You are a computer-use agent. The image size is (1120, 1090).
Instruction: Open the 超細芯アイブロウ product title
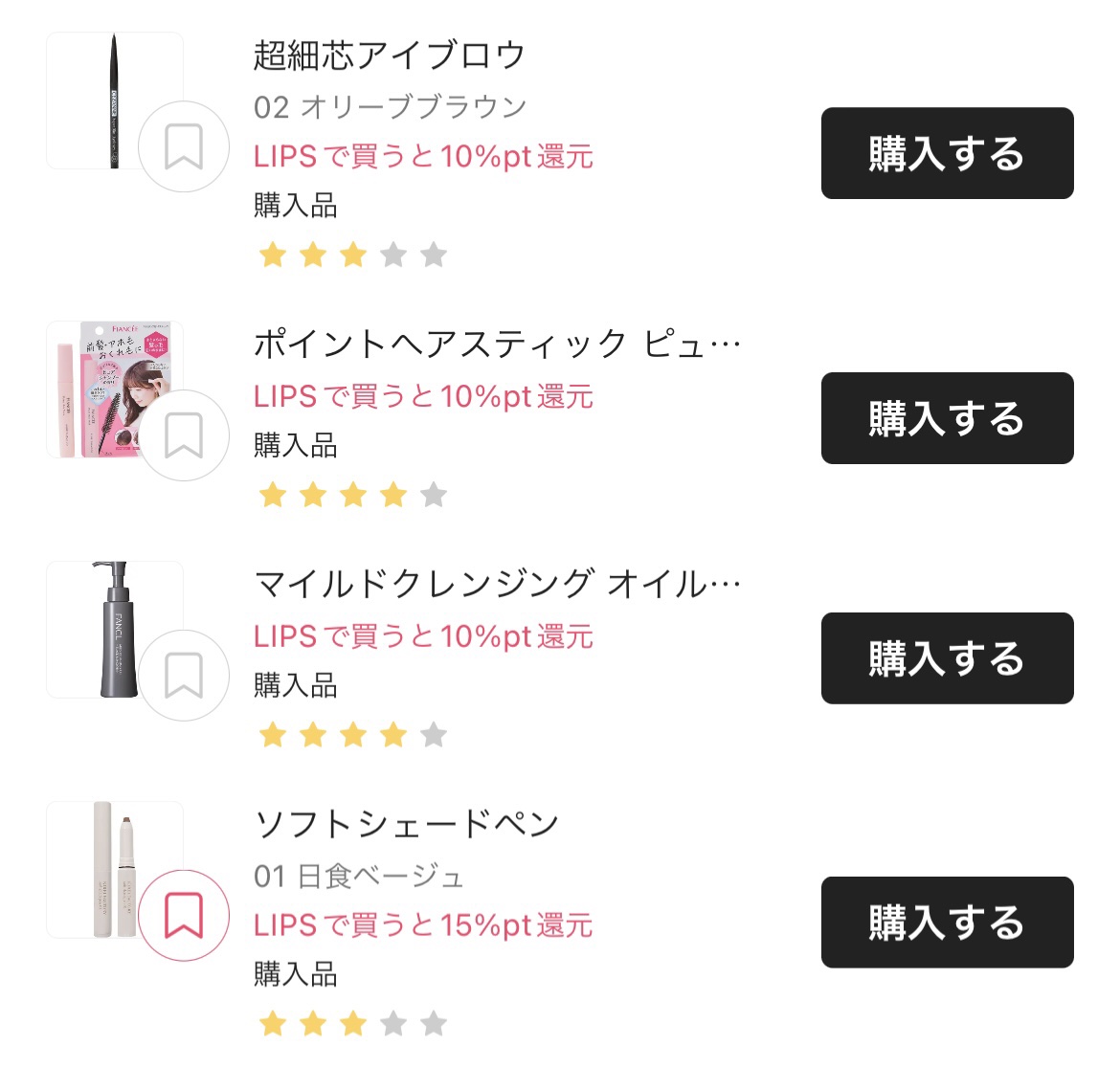(390, 56)
